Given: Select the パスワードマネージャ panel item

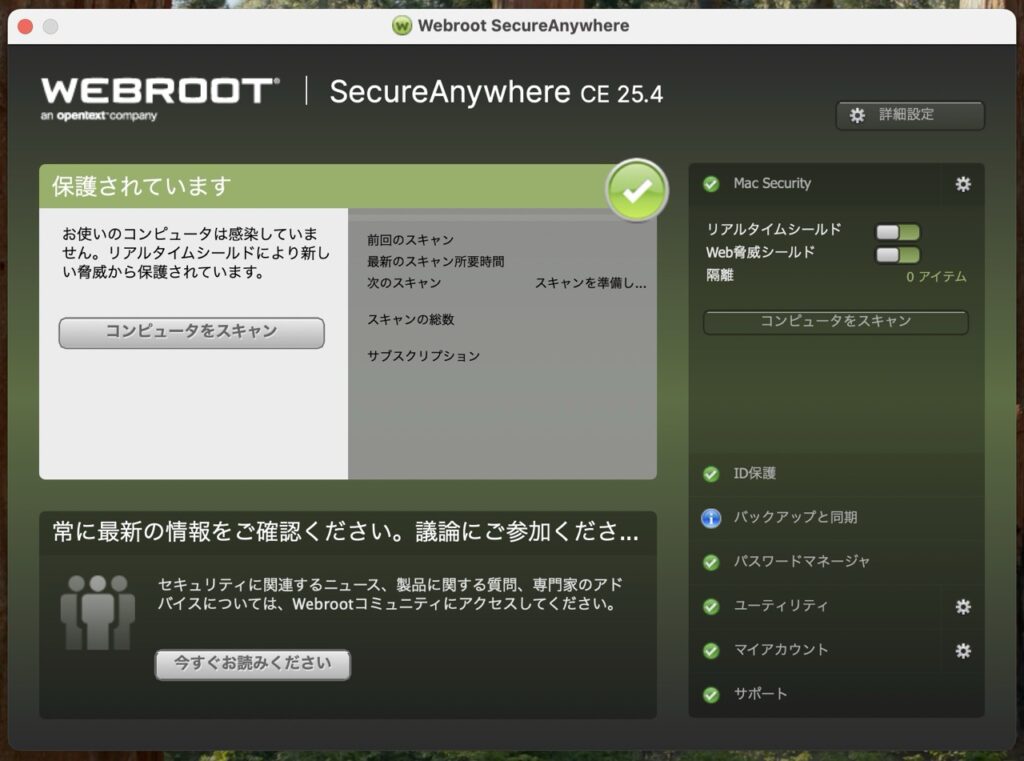Looking at the screenshot, I should pyautogui.click(x=794, y=562).
